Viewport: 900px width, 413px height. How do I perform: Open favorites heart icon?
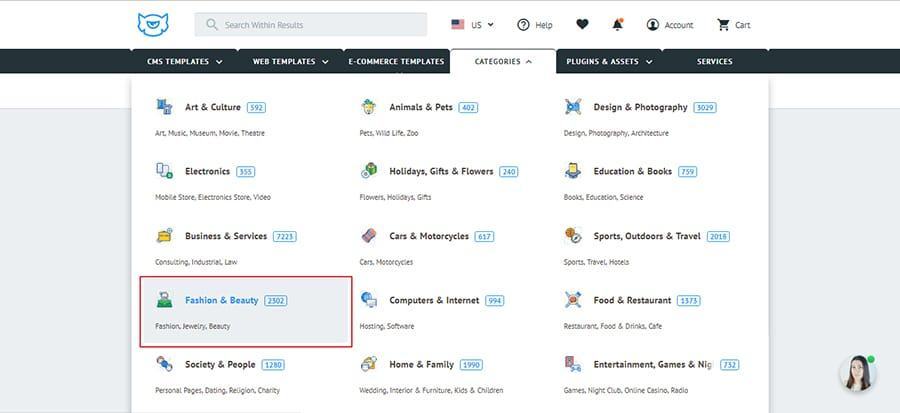[582, 25]
